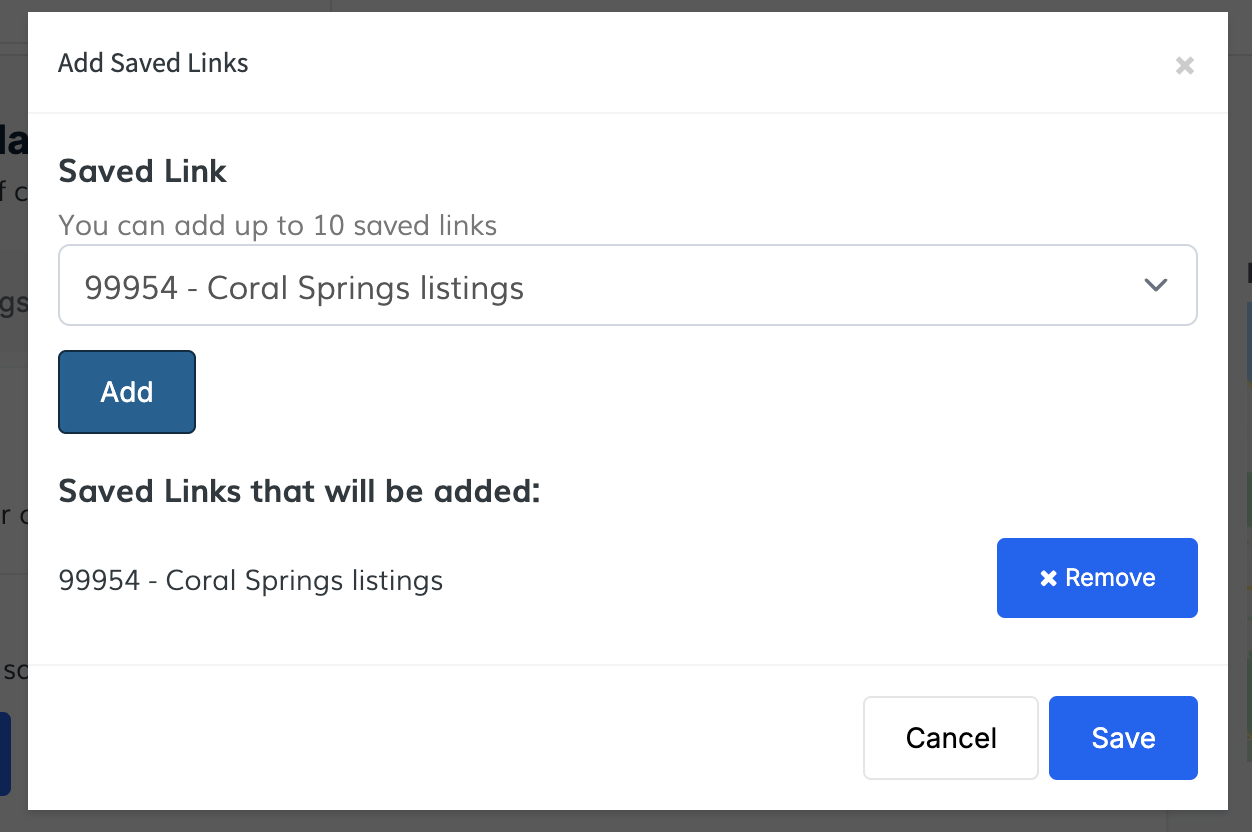Click the dimmed backdrop below the dialog
The height and width of the screenshot is (832, 1252).
[600, 821]
